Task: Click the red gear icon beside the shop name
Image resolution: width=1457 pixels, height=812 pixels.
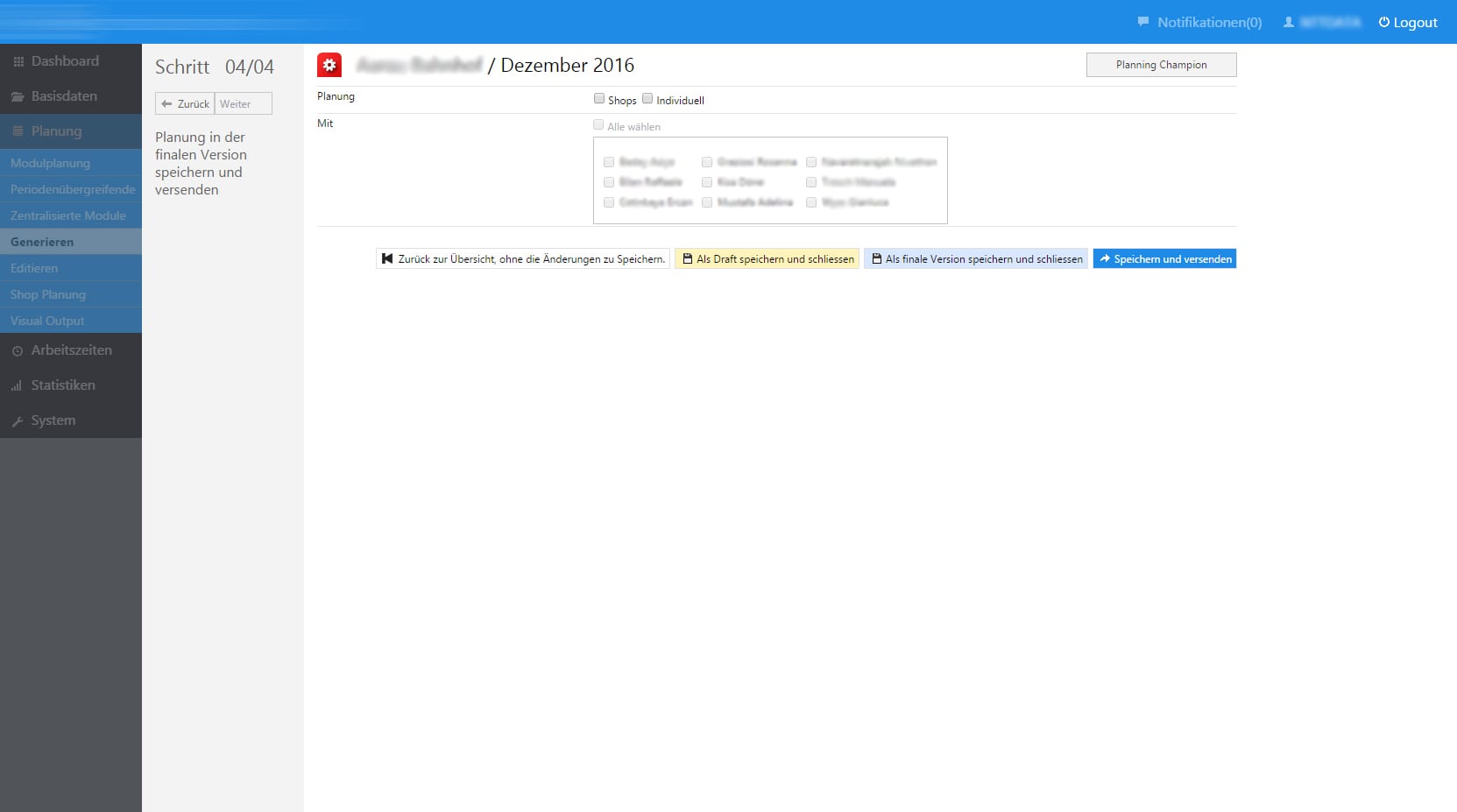Action: (330, 65)
